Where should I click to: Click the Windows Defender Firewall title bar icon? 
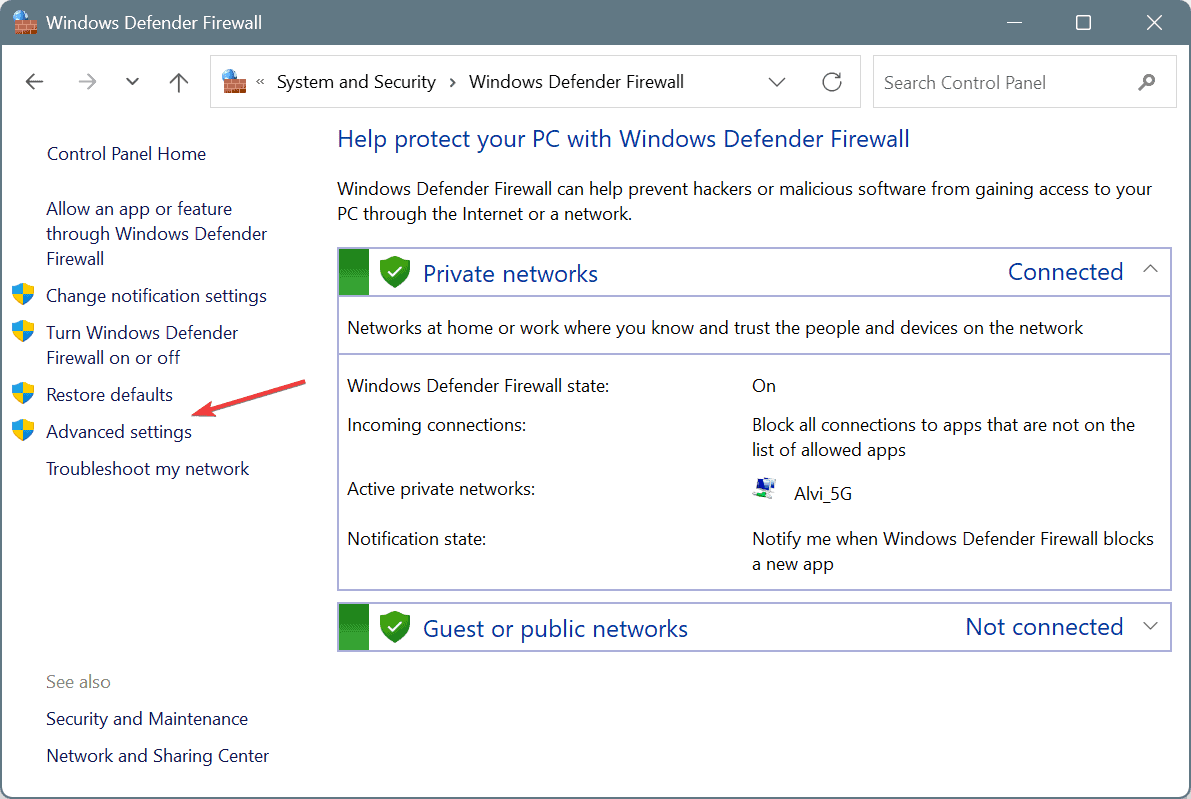pyautogui.click(x=25, y=22)
